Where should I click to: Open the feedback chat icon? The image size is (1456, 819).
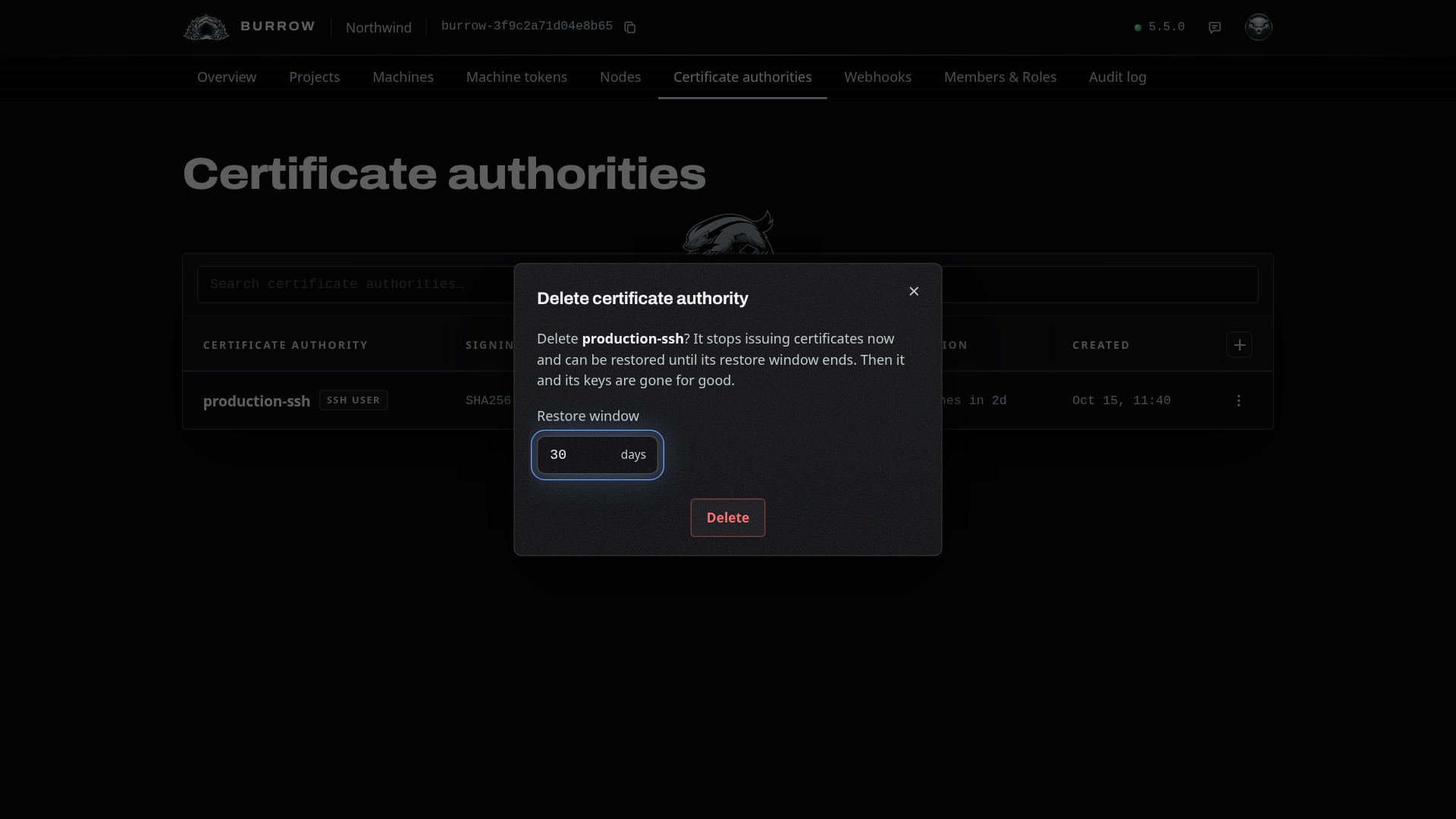tap(1215, 27)
